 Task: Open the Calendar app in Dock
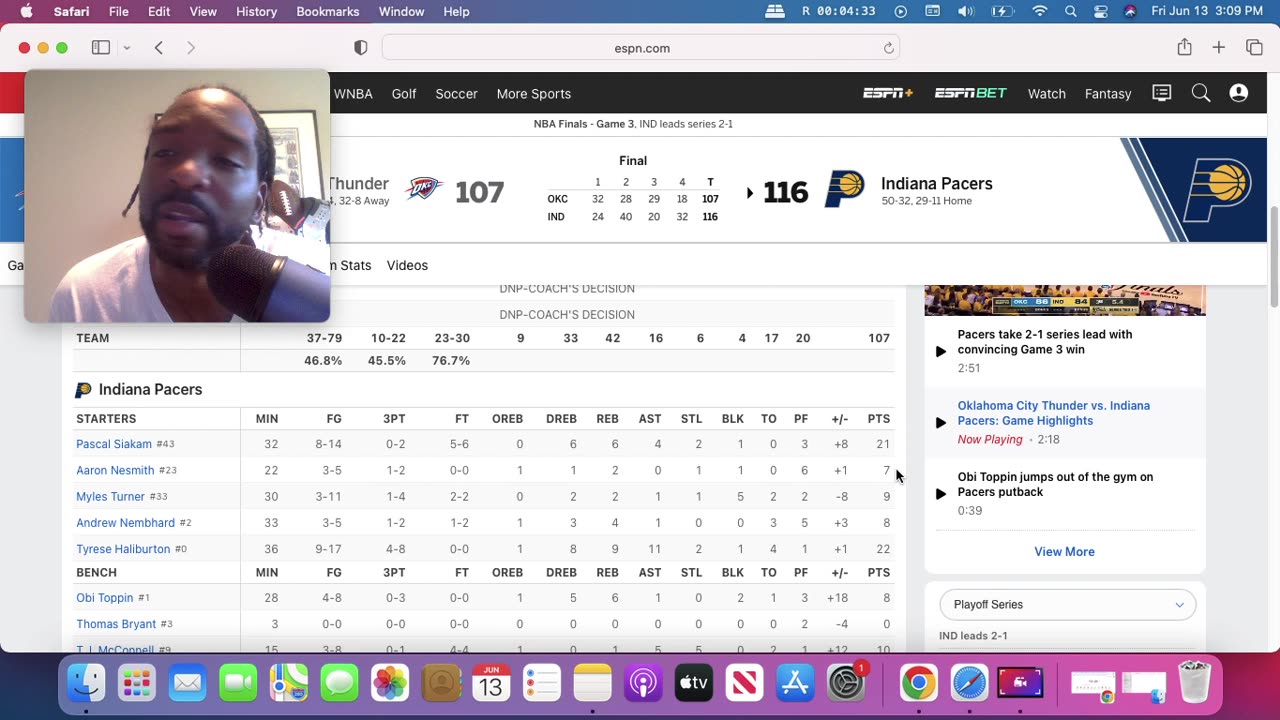[491, 683]
